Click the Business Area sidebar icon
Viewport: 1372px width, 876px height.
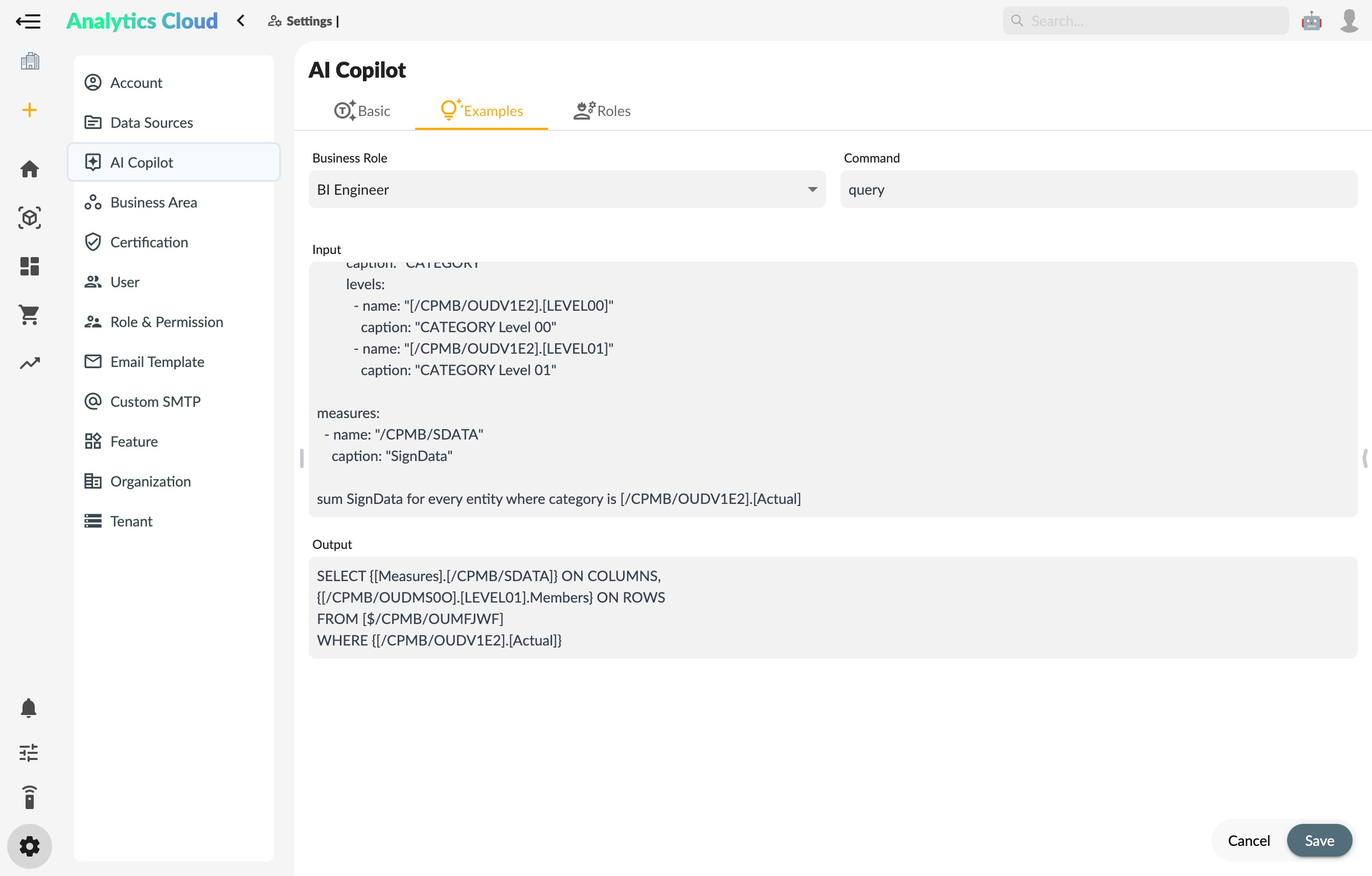[93, 202]
